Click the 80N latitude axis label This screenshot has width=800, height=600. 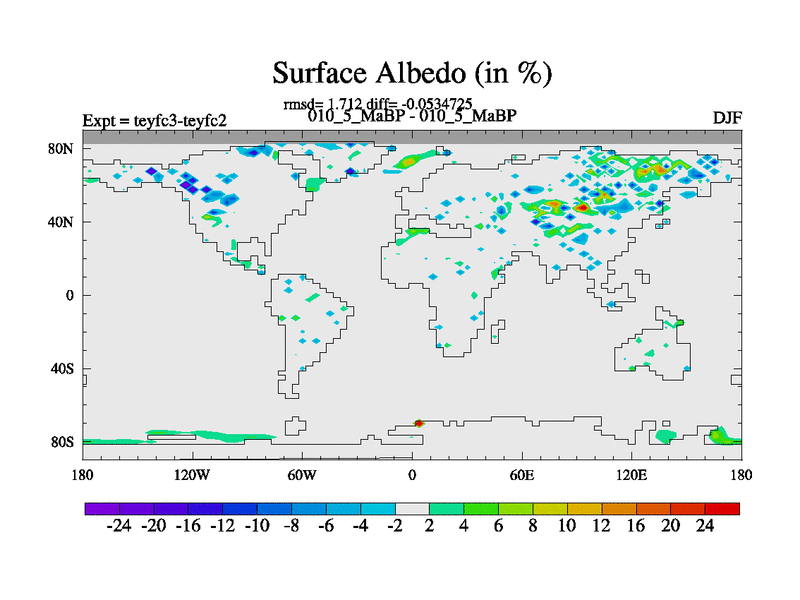(x=64, y=148)
